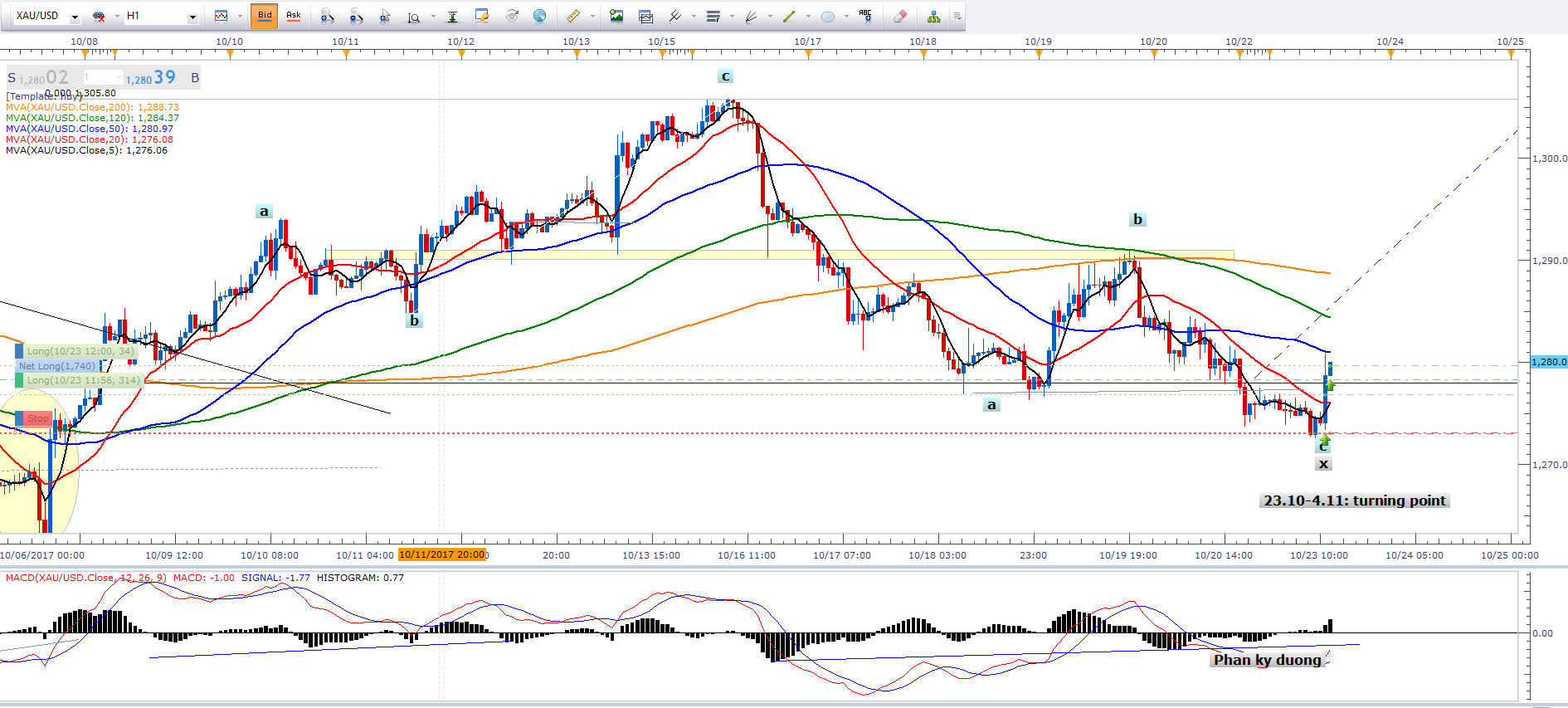Viewport: 1568px width, 708px height.
Task: Select the ruler measure tool
Action: pos(573,16)
